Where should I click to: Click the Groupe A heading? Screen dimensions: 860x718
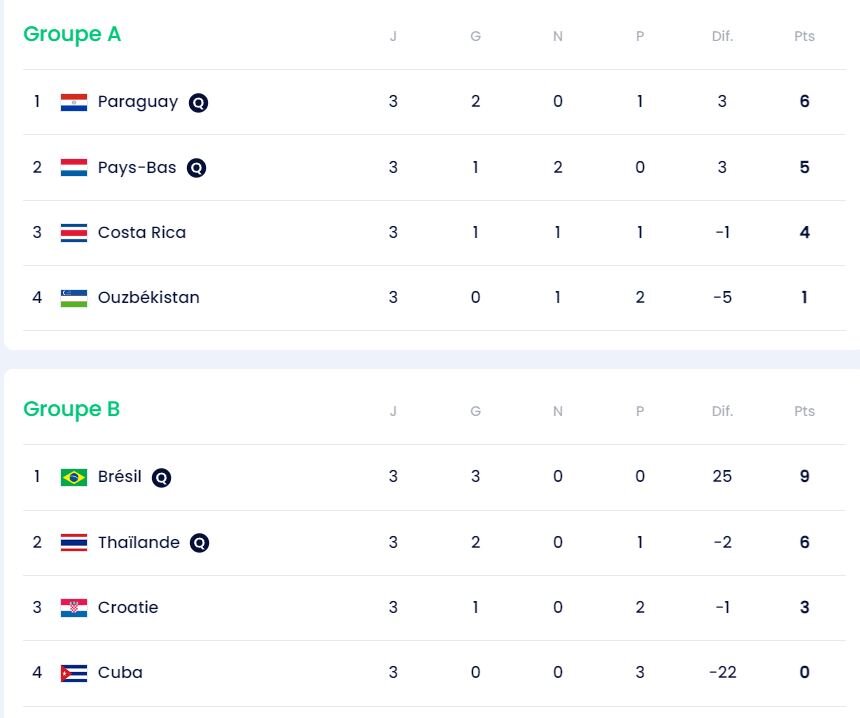72,34
